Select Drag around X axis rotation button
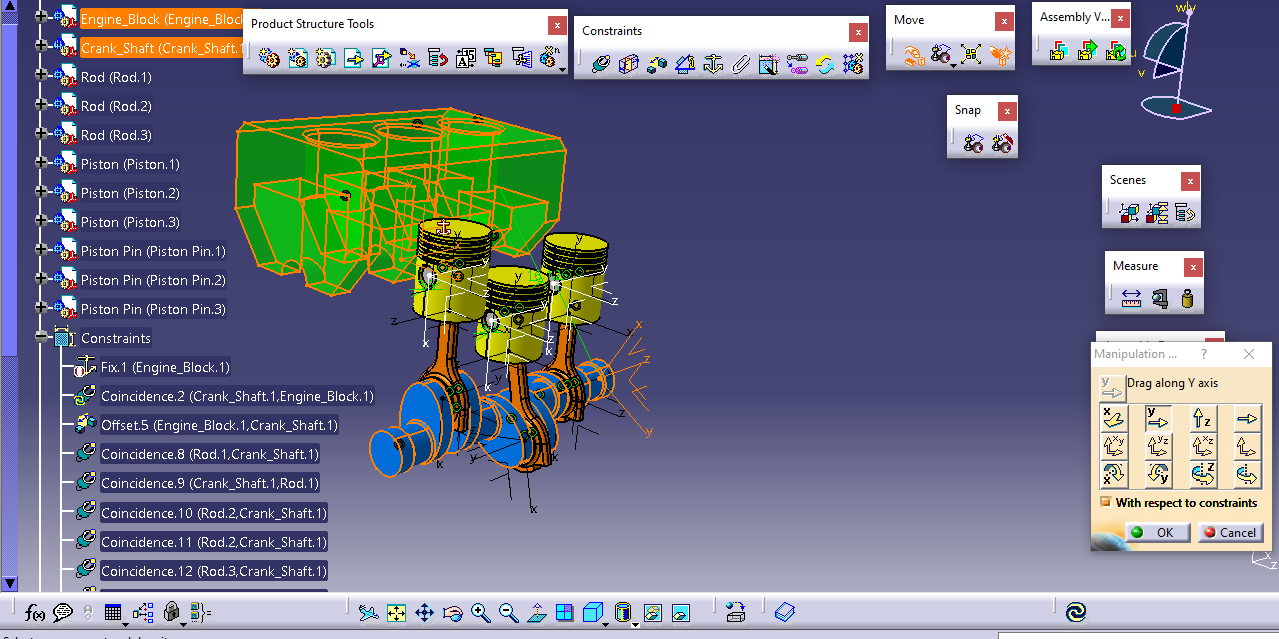This screenshot has height=639, width=1279. pyautogui.click(x=1114, y=473)
